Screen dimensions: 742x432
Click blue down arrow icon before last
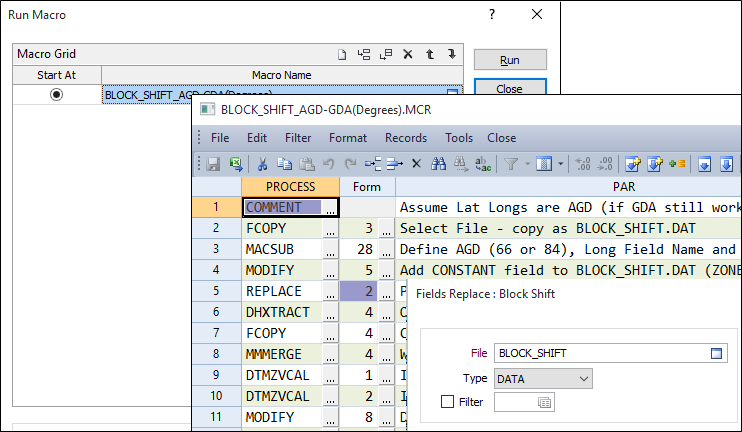(705, 164)
